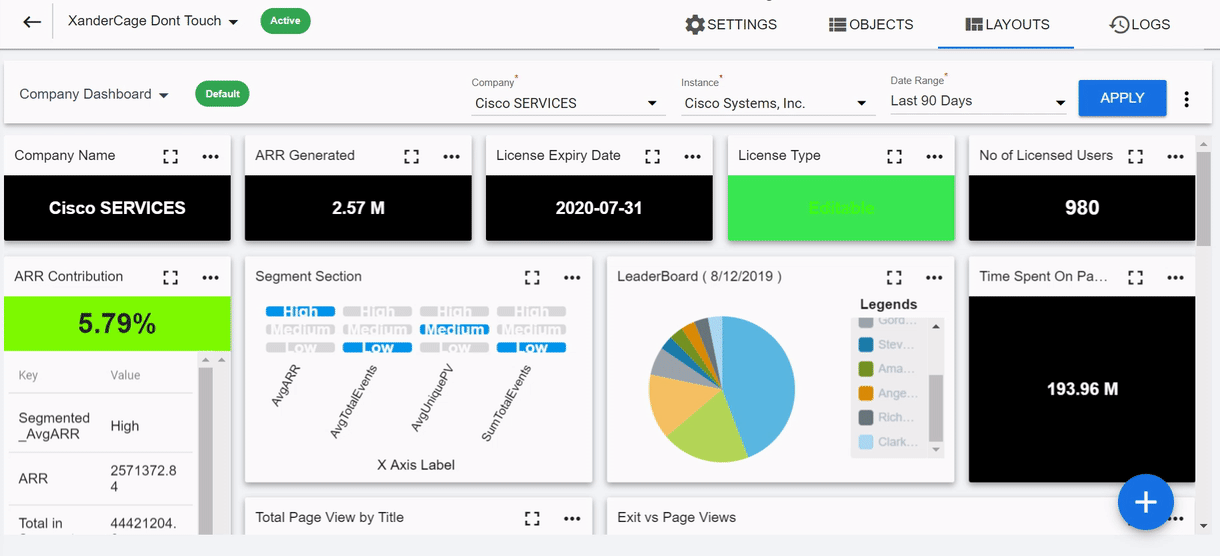Click the Stev... legend color swatch
This screenshot has height=556, width=1220.
(866, 345)
